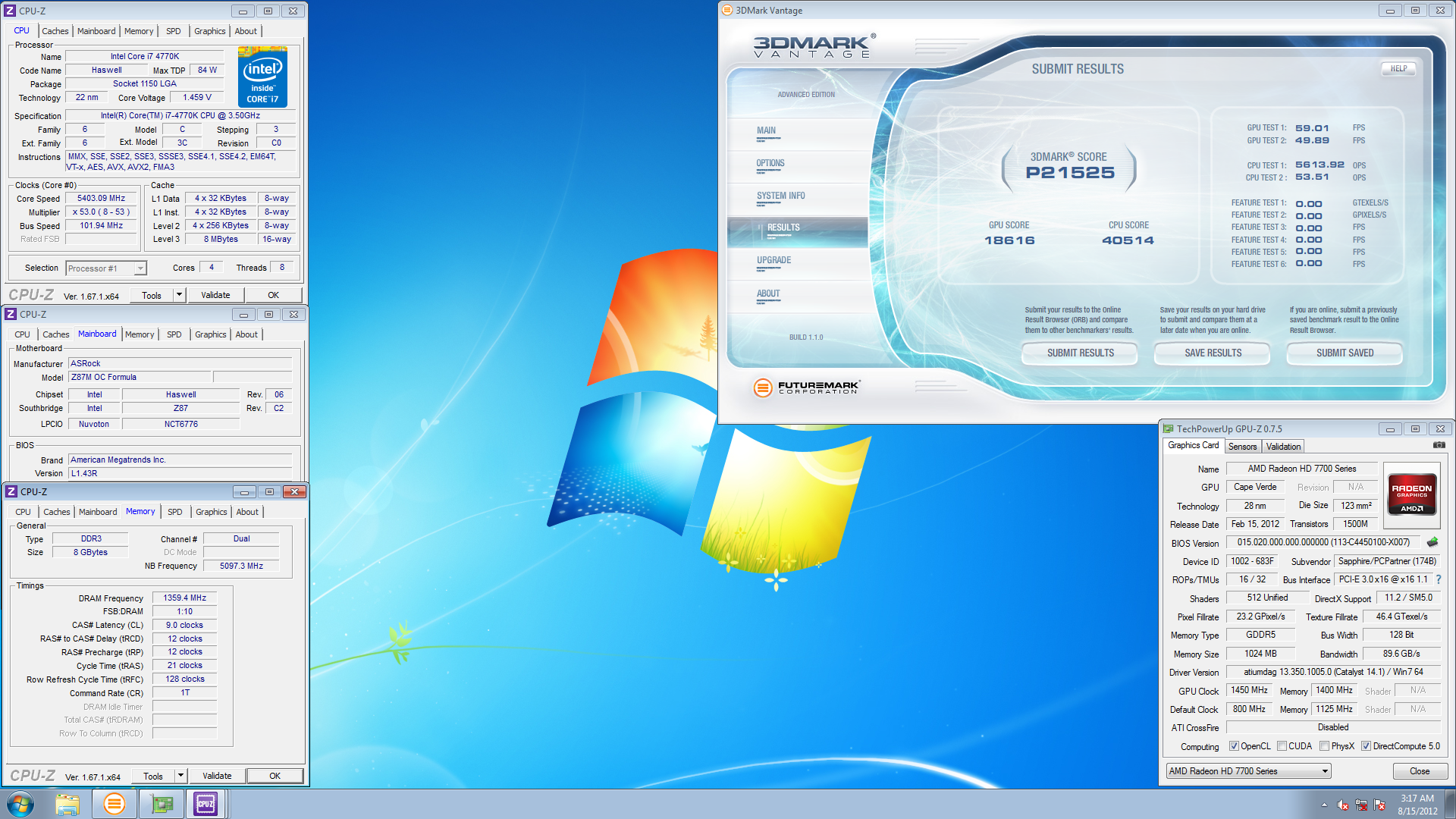Click the Futuremark Corporation logo
This screenshot has height=819, width=1456.
806,388
